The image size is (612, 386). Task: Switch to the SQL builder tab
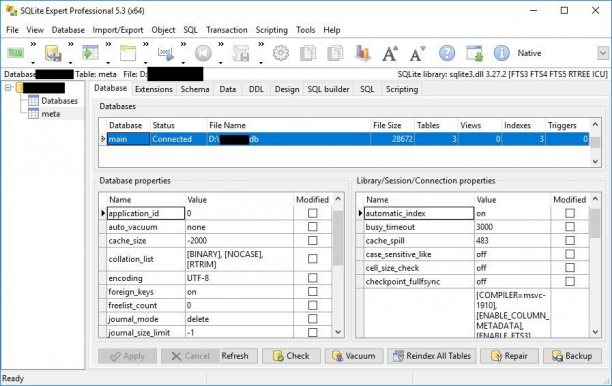(x=328, y=89)
